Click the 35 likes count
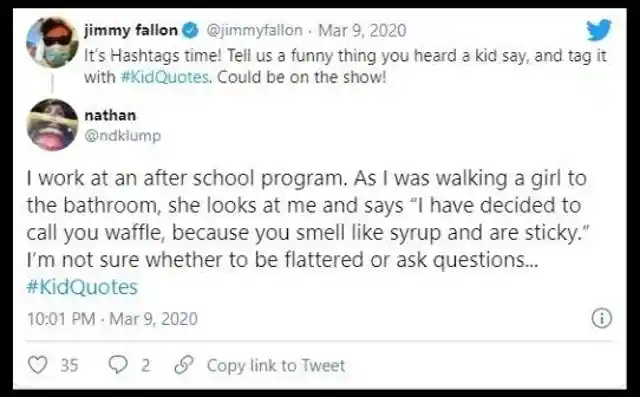The image size is (640, 397). (x=69, y=365)
